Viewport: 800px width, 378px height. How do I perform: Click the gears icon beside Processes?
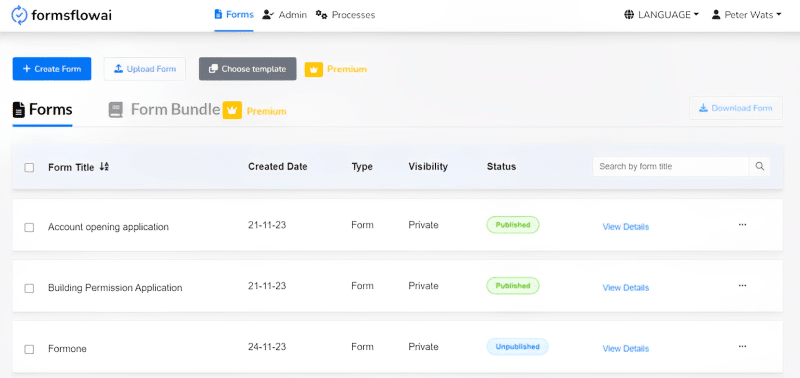pos(321,14)
